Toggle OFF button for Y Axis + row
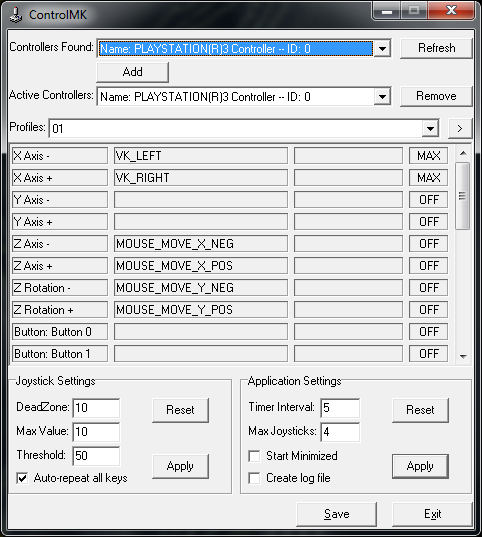This screenshot has width=482, height=537. 428,222
